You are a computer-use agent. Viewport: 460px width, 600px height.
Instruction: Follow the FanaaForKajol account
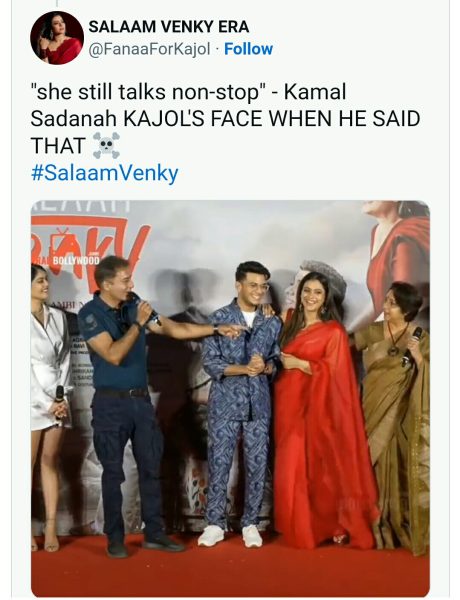(x=248, y=49)
